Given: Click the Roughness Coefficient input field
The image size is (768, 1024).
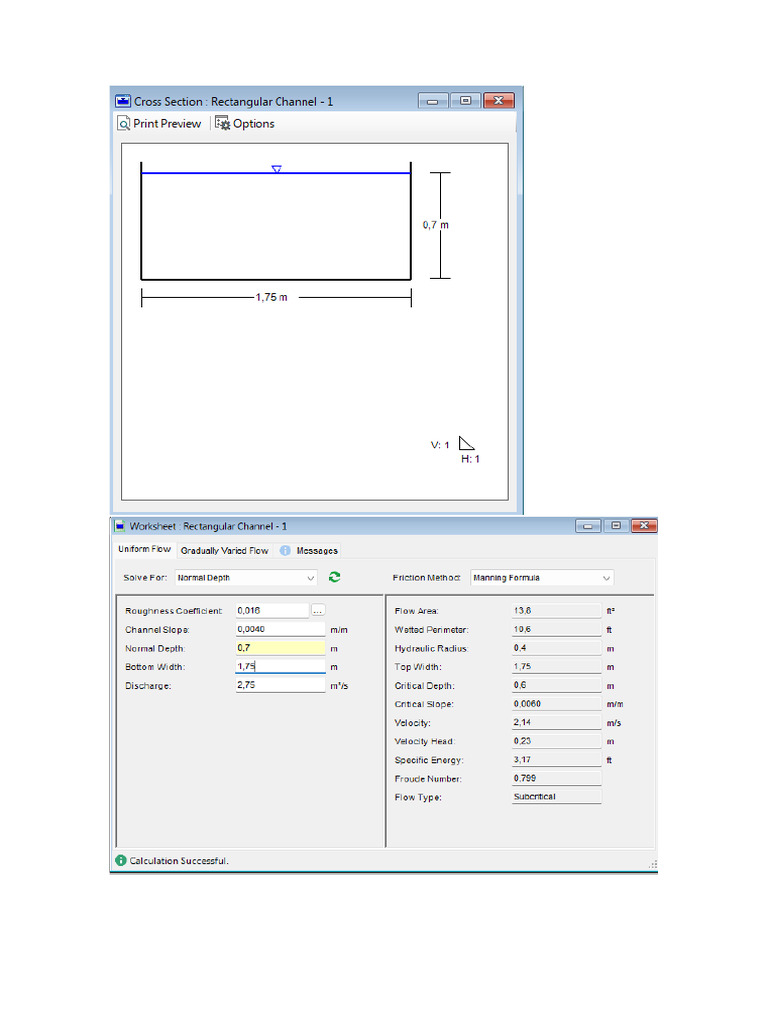Looking at the screenshot, I should [272, 611].
